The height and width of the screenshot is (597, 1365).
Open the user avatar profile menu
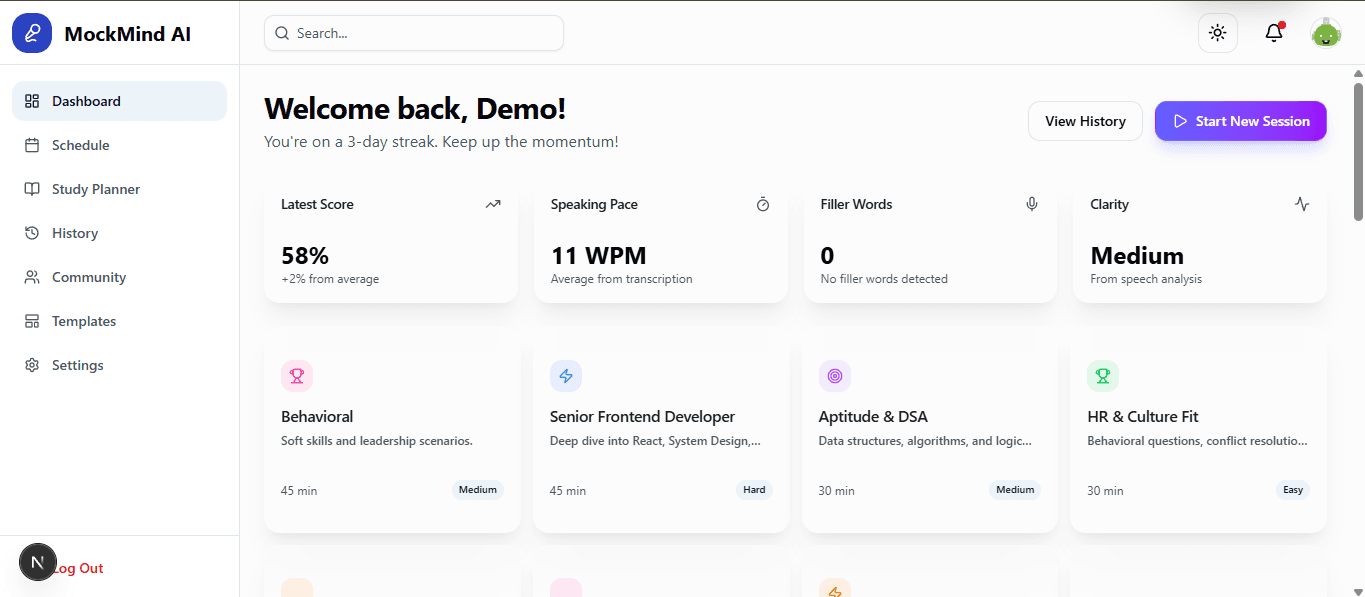tap(1326, 33)
